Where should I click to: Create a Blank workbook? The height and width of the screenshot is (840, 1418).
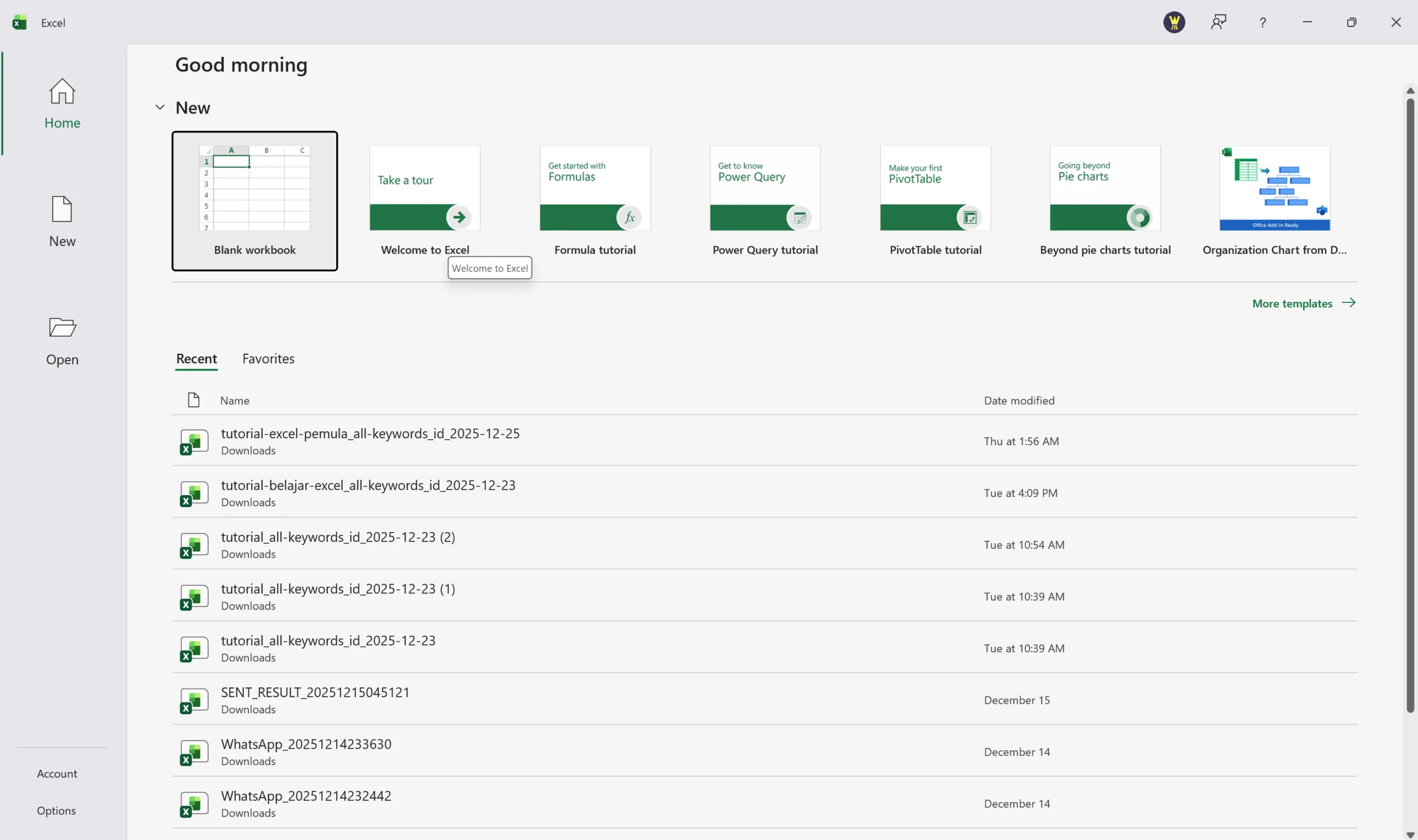[255, 201]
